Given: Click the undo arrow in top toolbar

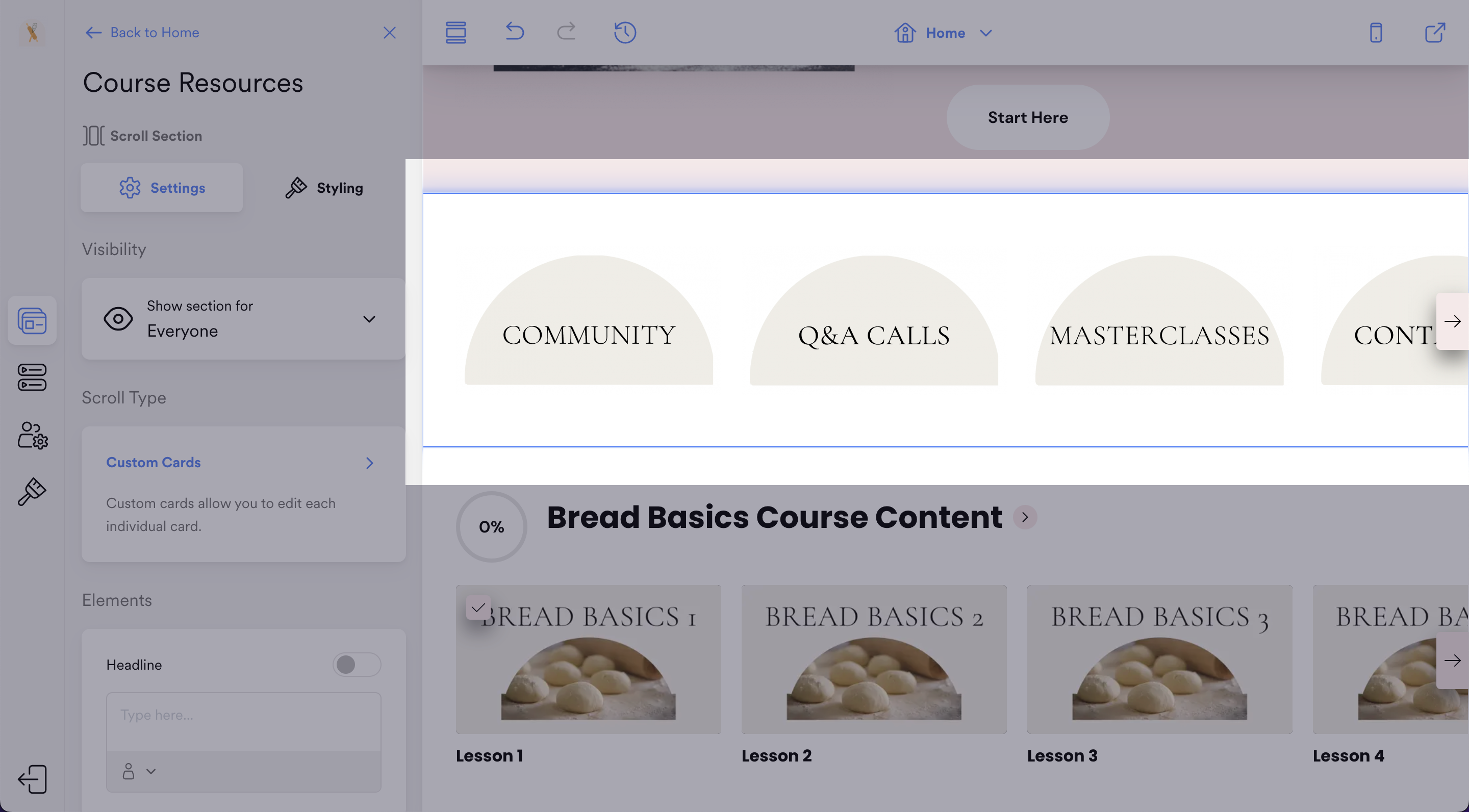Looking at the screenshot, I should click(x=514, y=31).
